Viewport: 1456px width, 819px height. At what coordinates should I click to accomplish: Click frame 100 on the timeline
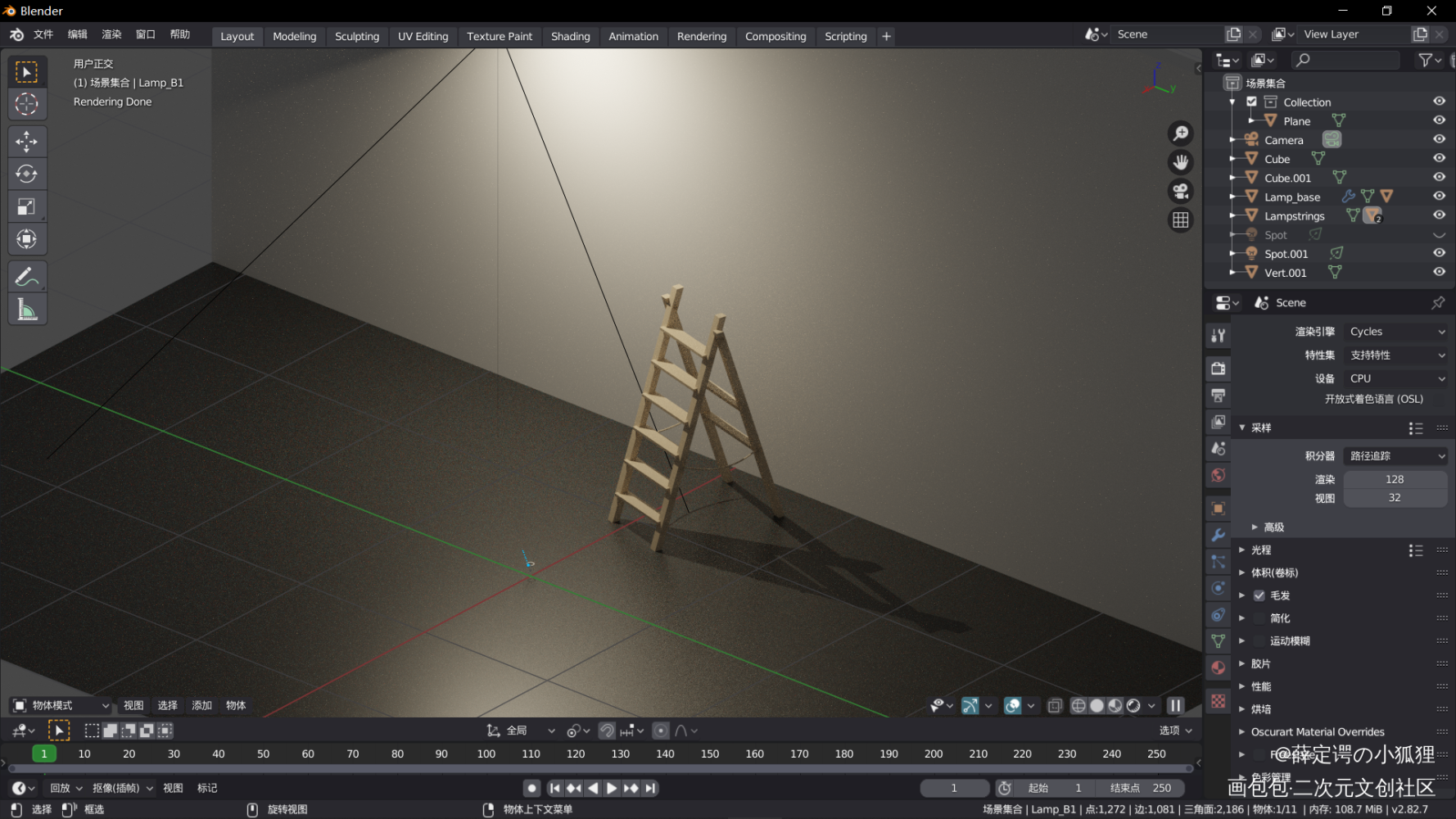click(486, 753)
